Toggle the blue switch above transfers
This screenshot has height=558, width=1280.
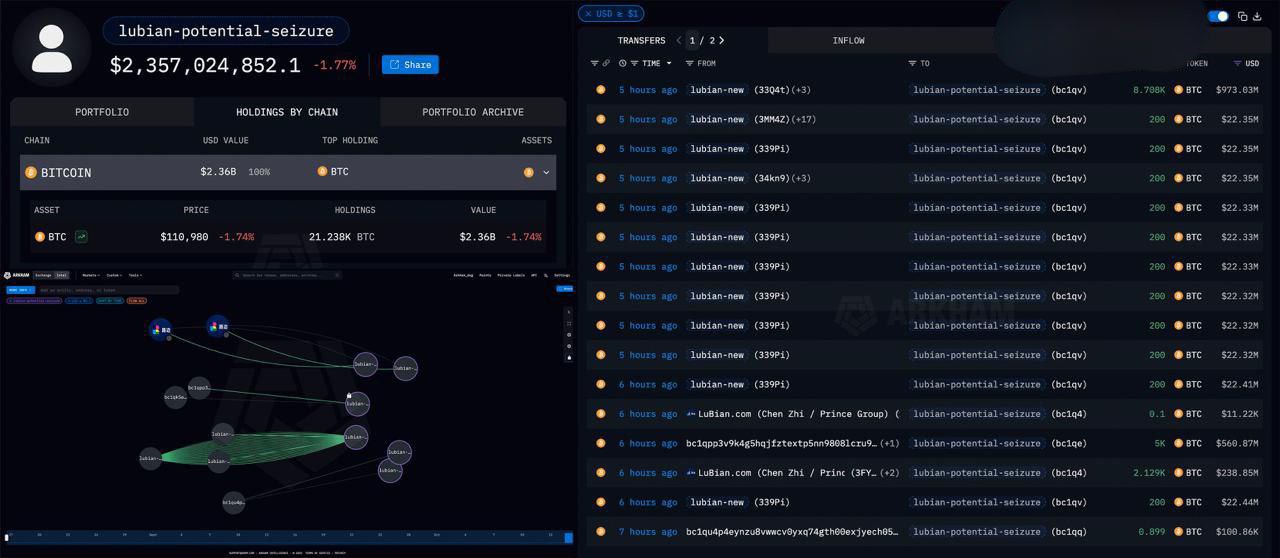pos(1218,16)
